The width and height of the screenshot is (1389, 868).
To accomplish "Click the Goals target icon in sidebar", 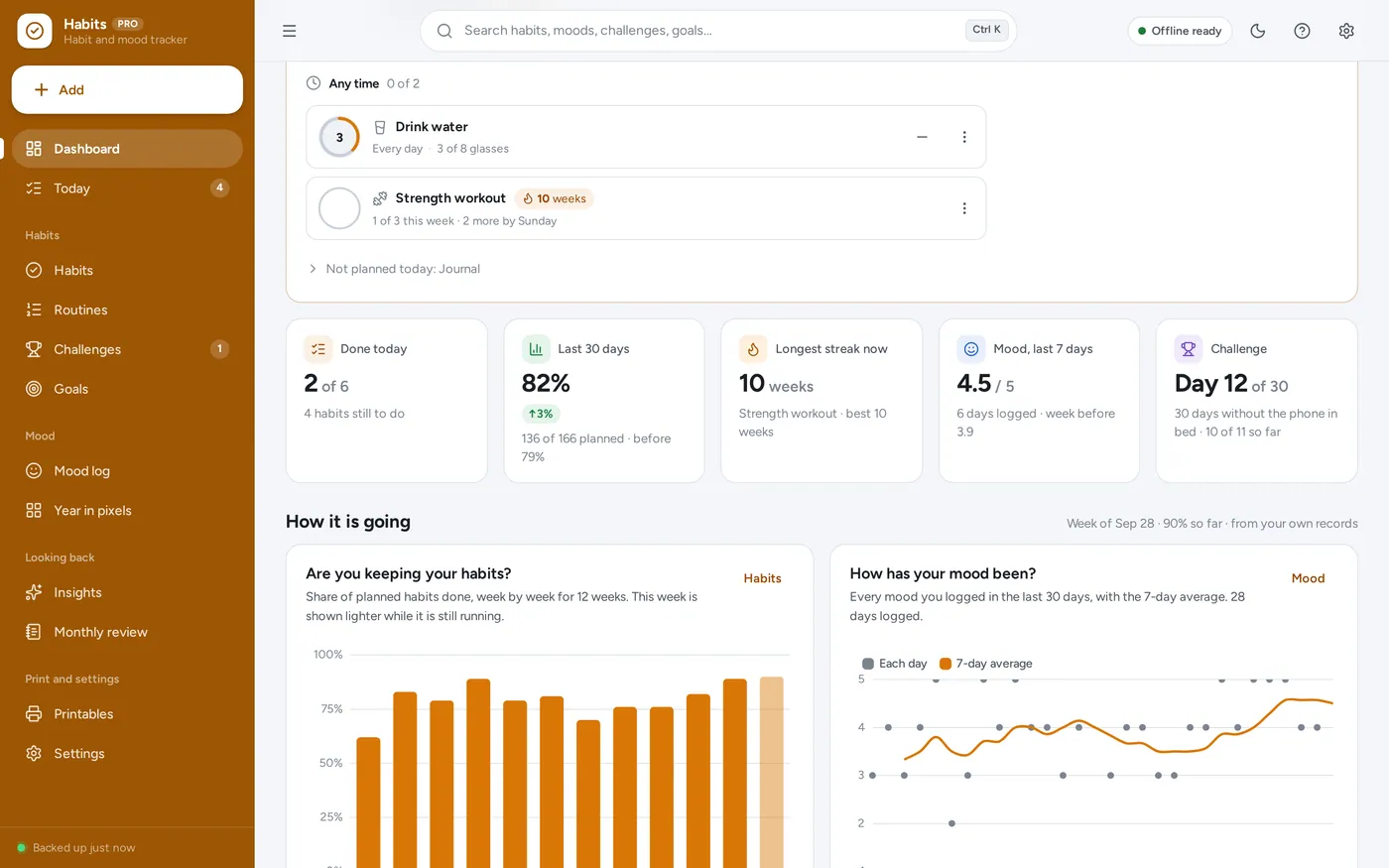I will (x=34, y=389).
